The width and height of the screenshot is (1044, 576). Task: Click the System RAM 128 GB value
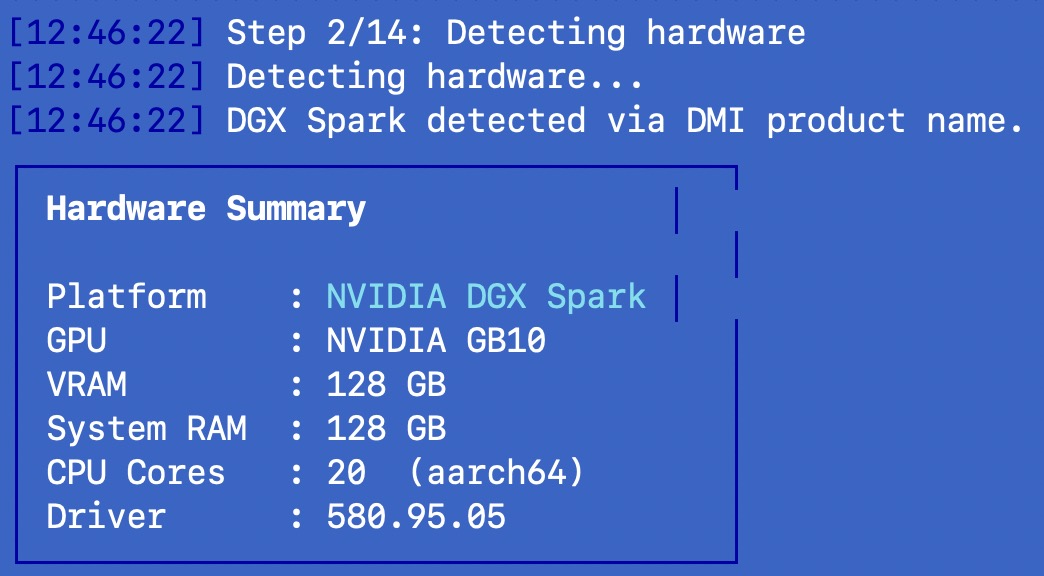coord(386,428)
